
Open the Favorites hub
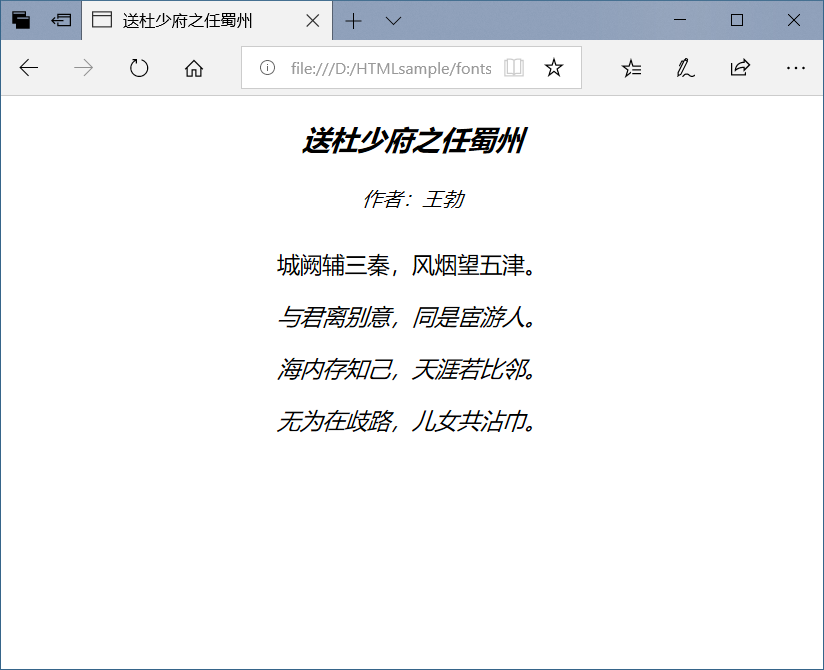[x=631, y=68]
